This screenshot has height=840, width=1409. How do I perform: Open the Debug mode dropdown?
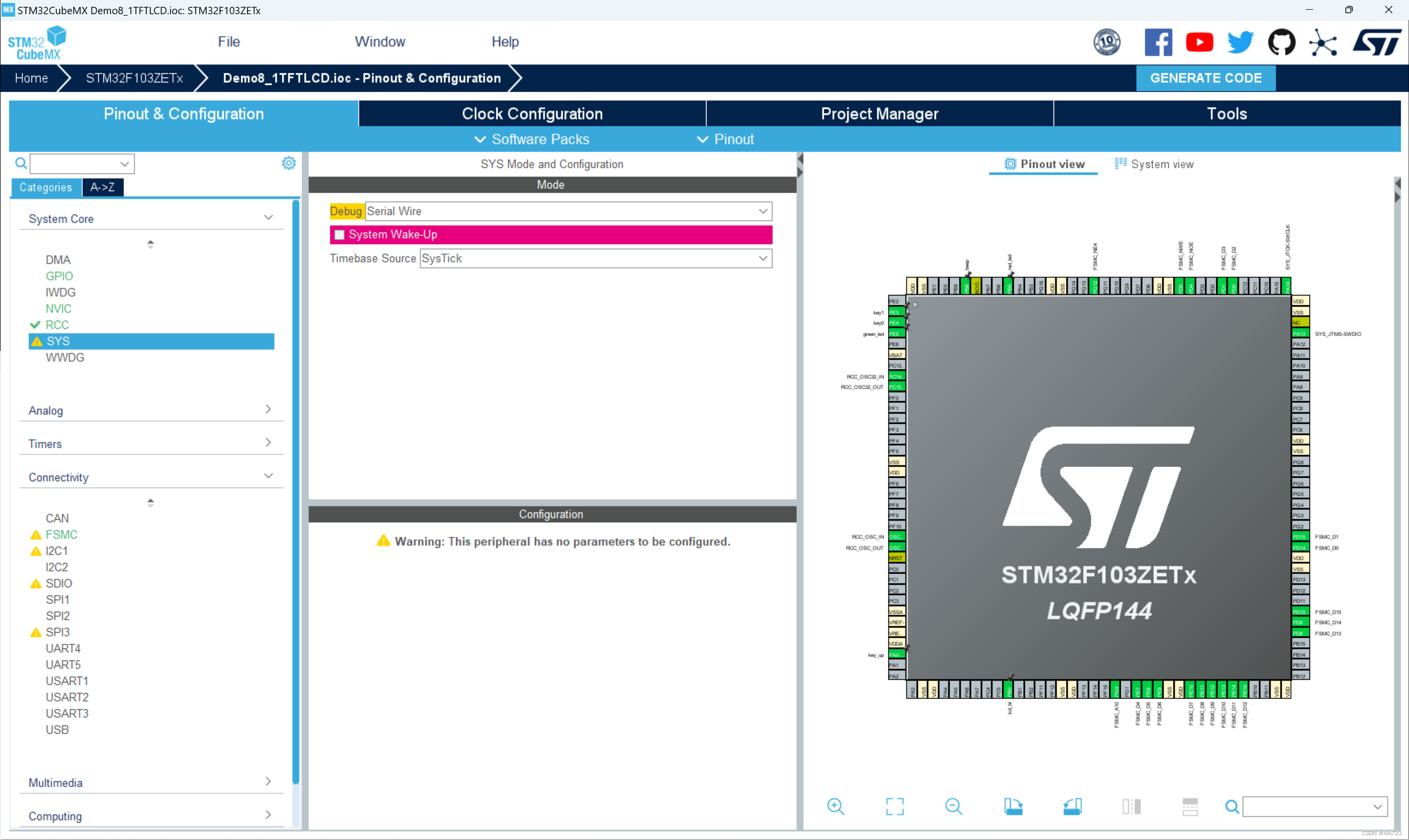[568, 211]
